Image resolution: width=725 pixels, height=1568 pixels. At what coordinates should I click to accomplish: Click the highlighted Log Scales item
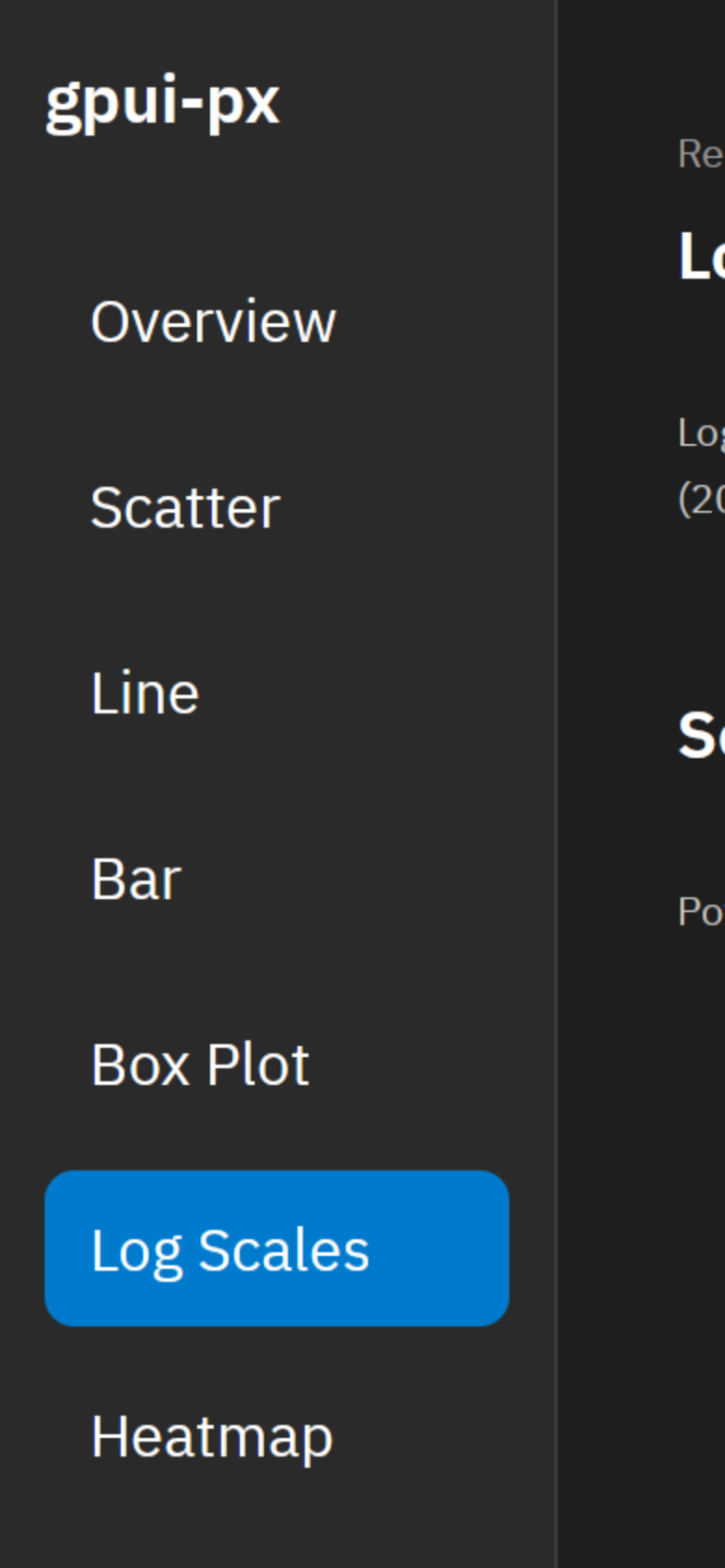(277, 1248)
